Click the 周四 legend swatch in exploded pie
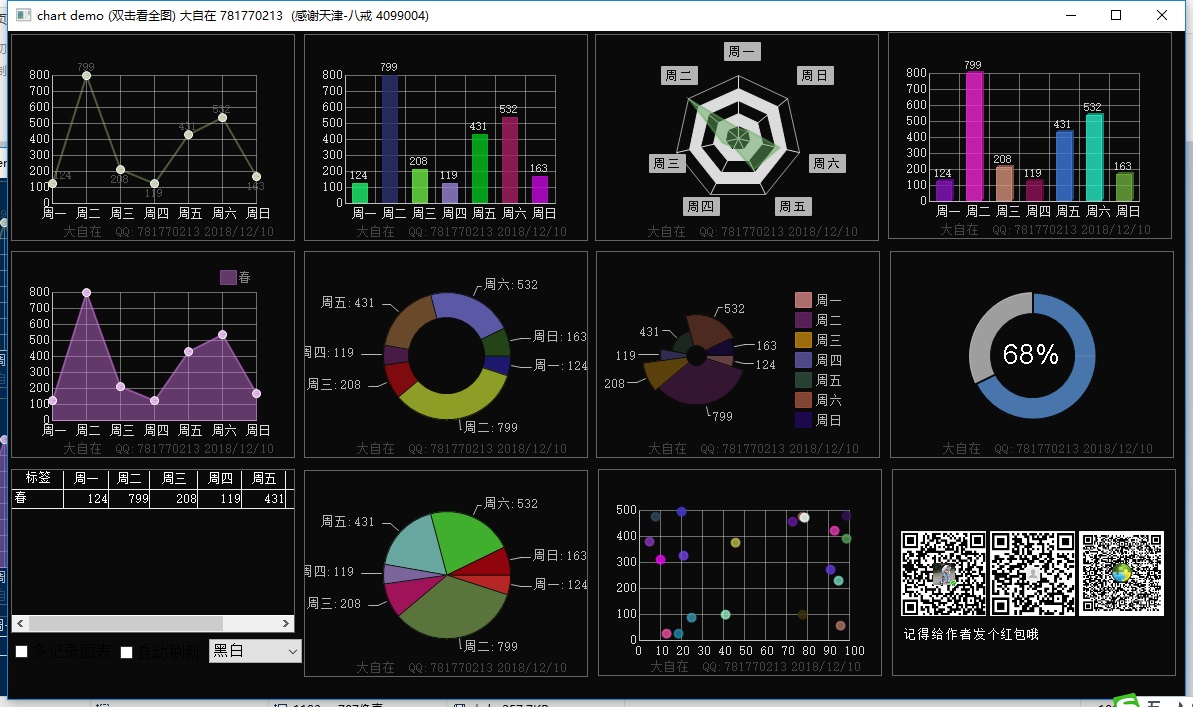The height and width of the screenshot is (707, 1193). click(803, 360)
